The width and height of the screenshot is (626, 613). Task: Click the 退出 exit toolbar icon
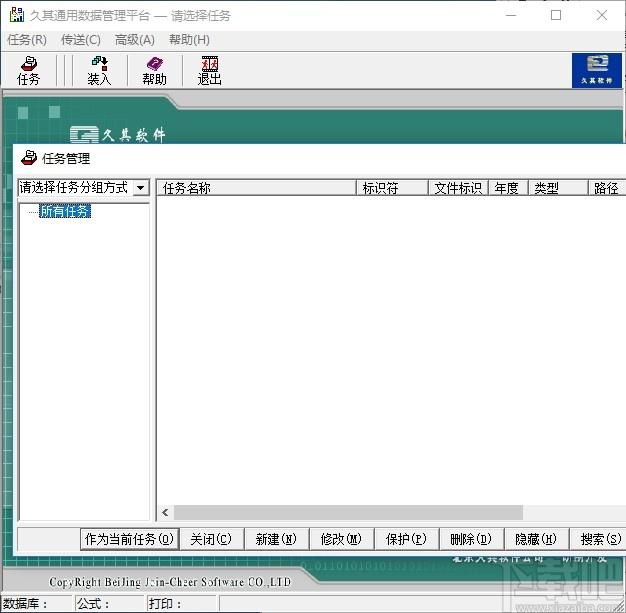point(210,71)
